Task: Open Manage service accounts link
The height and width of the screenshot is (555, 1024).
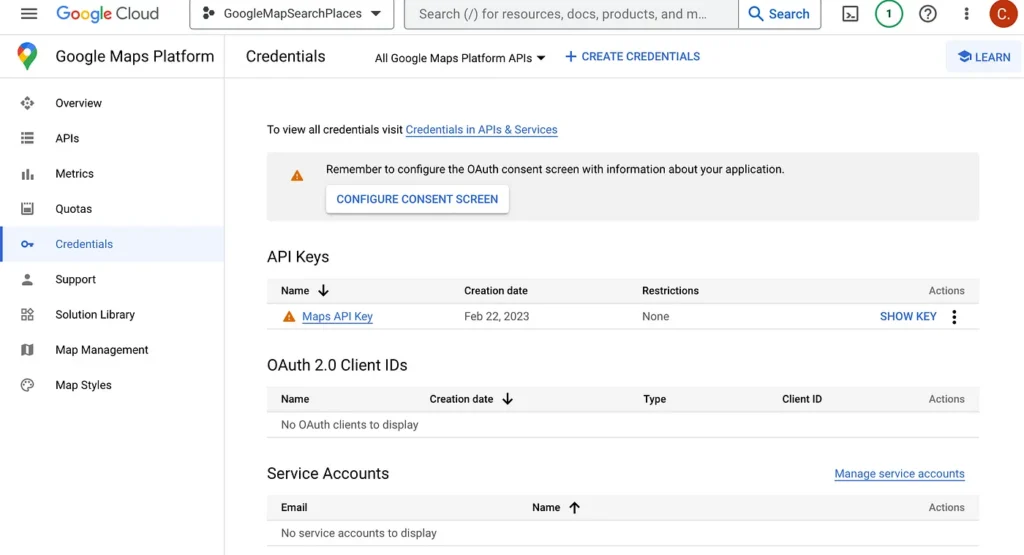Action: [899, 474]
